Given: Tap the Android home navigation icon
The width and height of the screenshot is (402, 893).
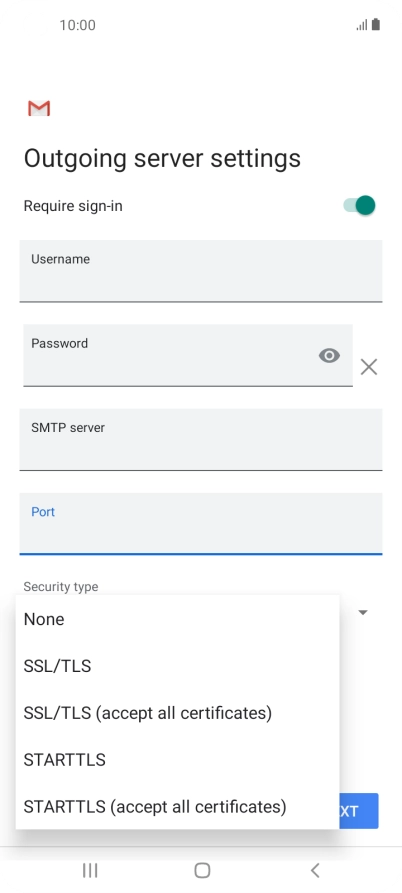Looking at the screenshot, I should pyautogui.click(x=202, y=870).
